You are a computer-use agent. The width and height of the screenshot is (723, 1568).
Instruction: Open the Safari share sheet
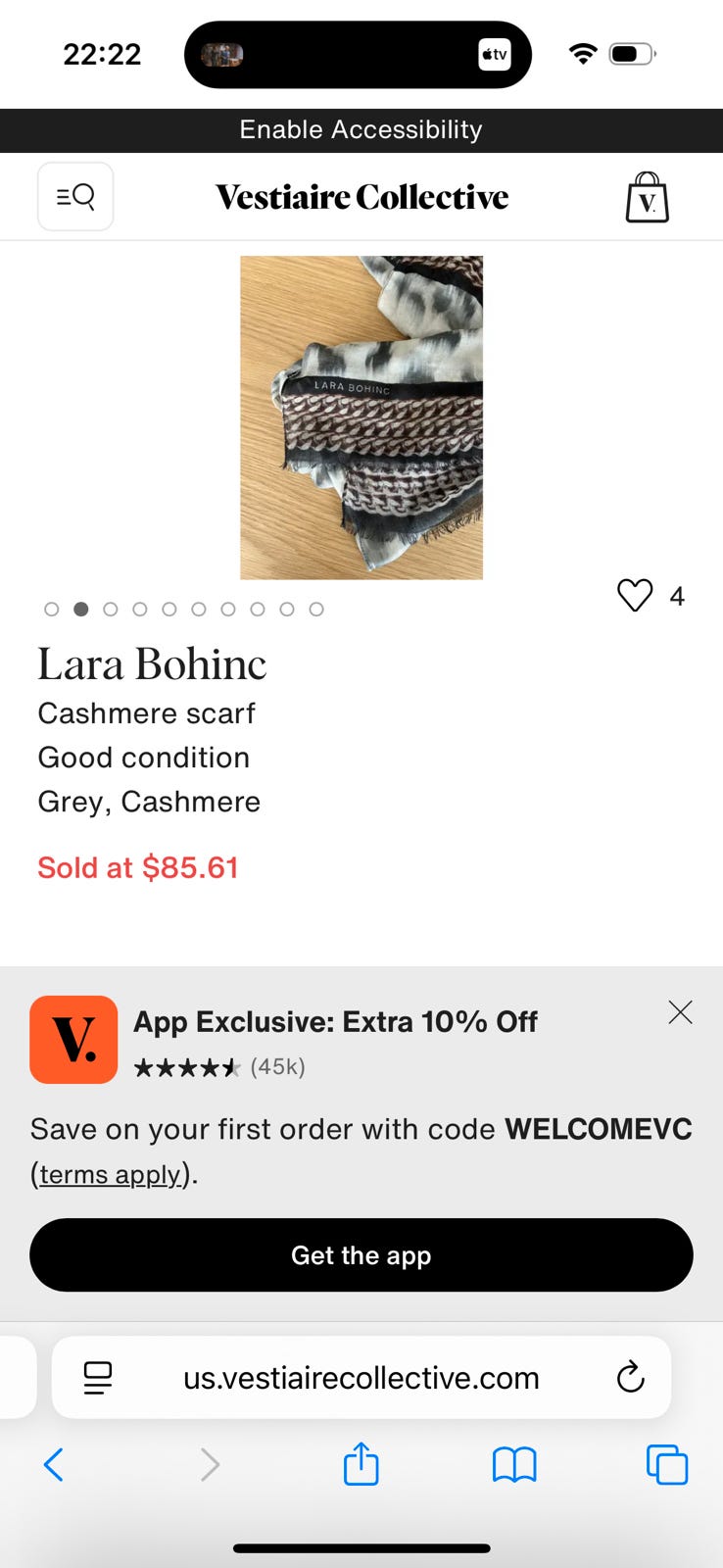click(361, 1464)
